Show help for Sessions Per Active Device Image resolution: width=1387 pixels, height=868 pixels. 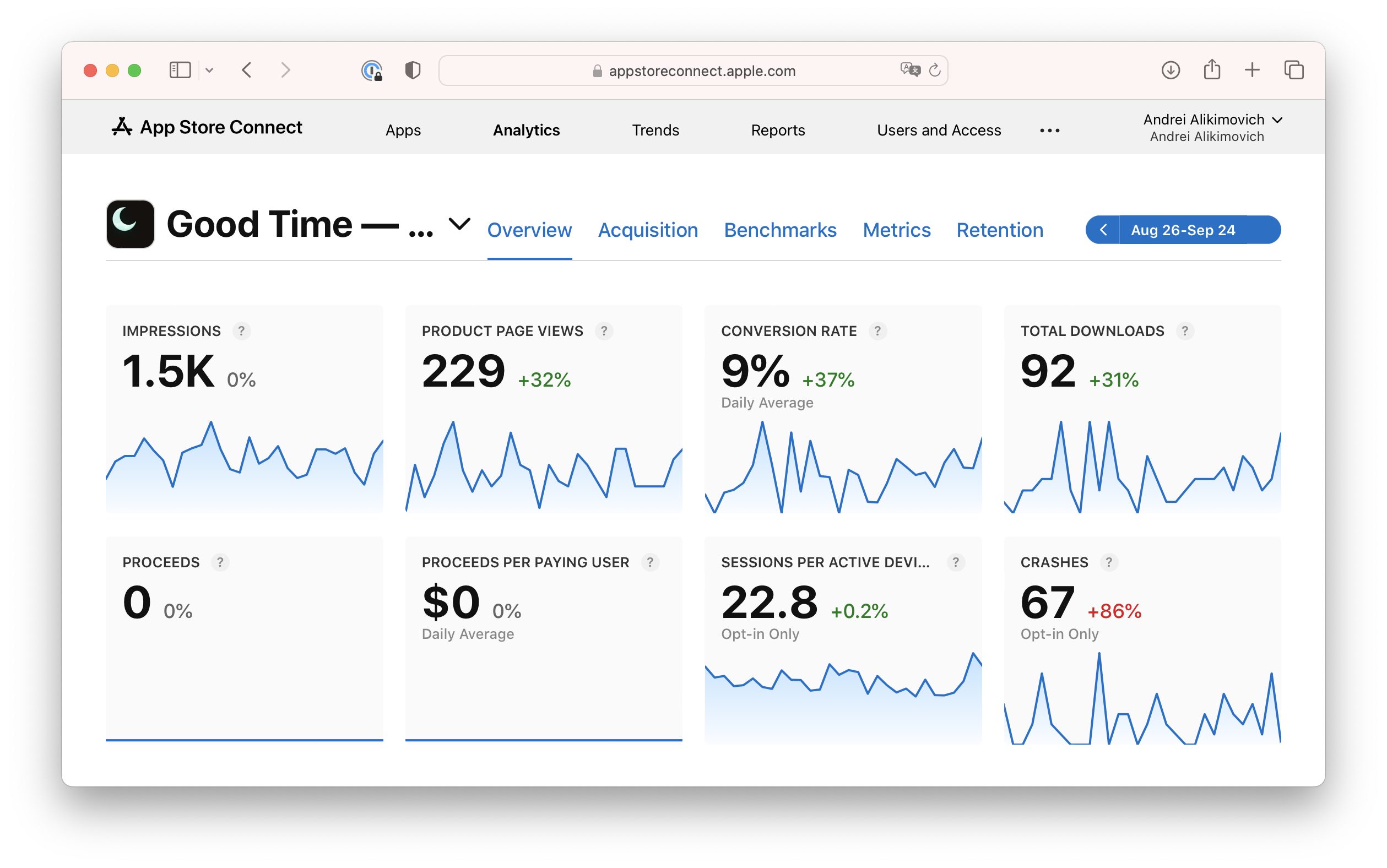tap(956, 562)
